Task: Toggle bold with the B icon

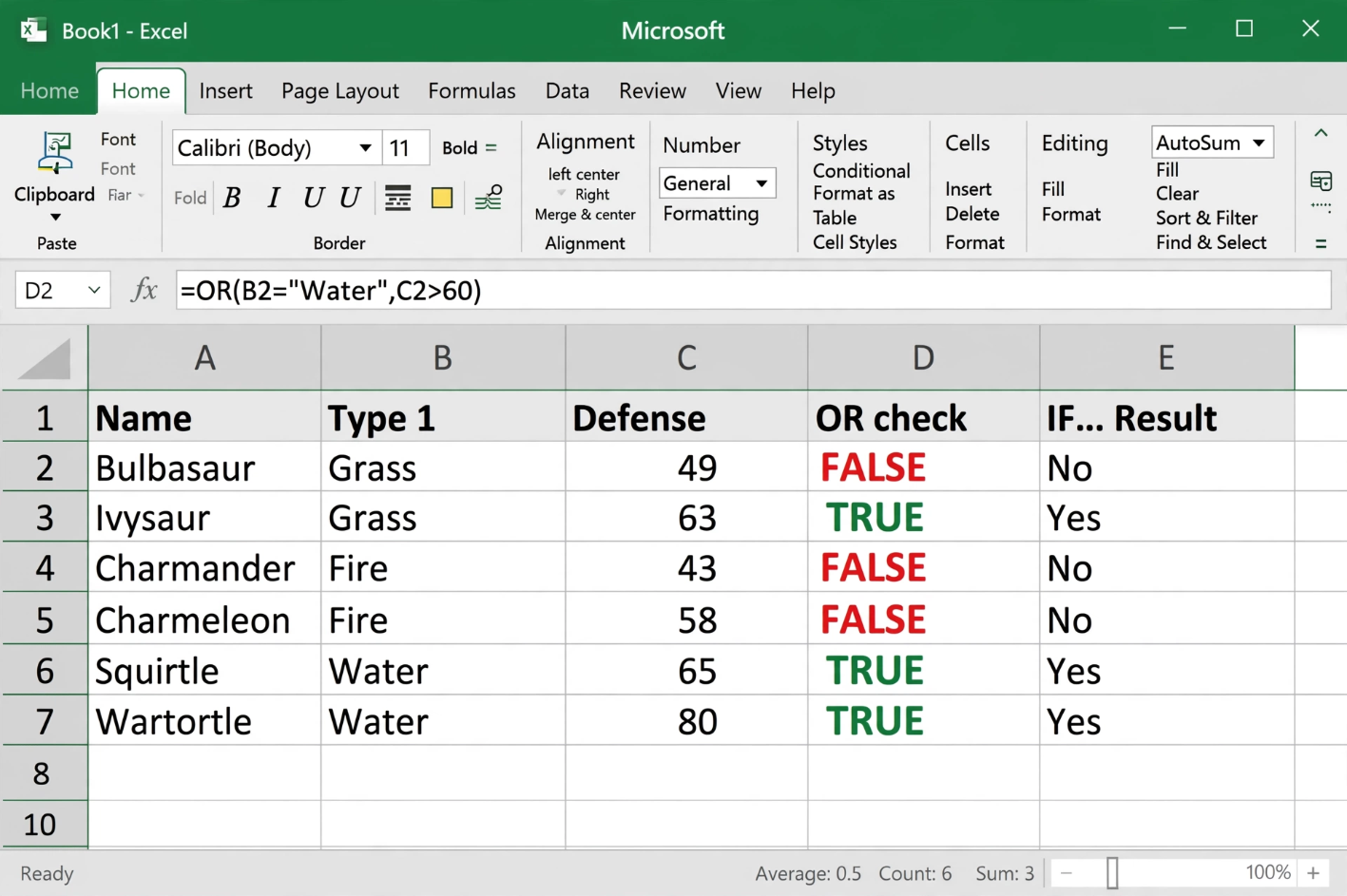Action: point(232,198)
